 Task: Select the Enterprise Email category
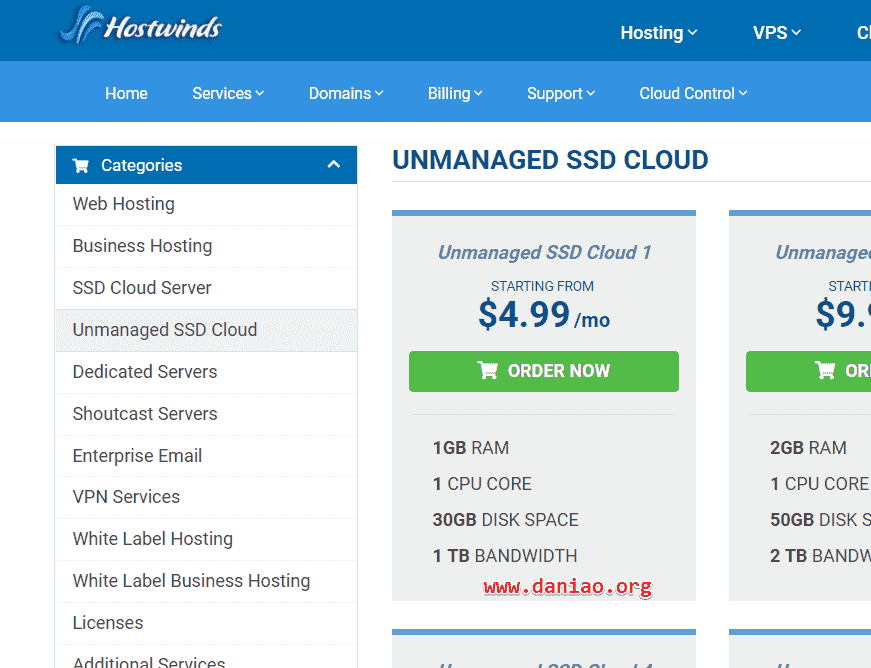pos(206,456)
